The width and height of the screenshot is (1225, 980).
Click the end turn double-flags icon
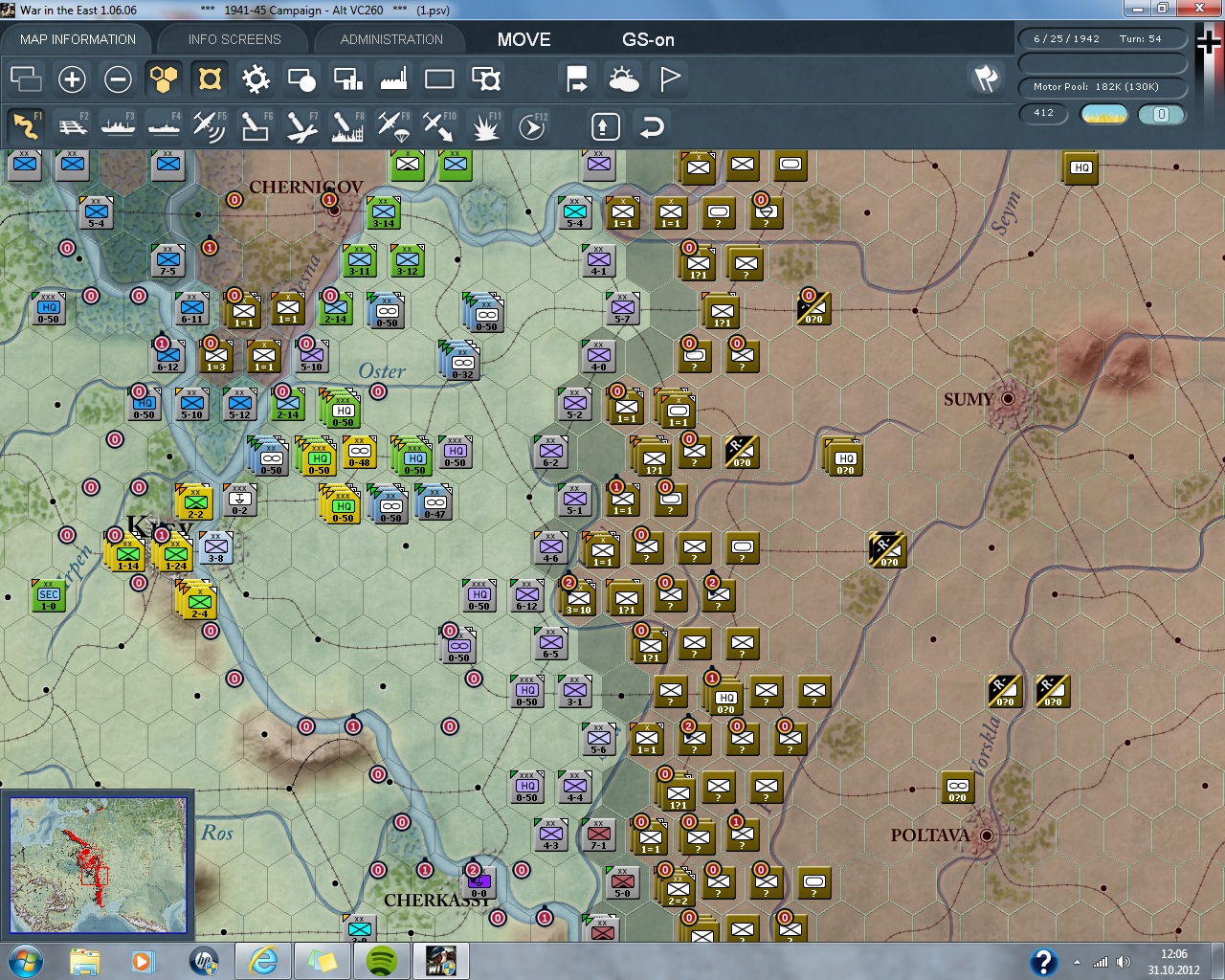(x=986, y=78)
